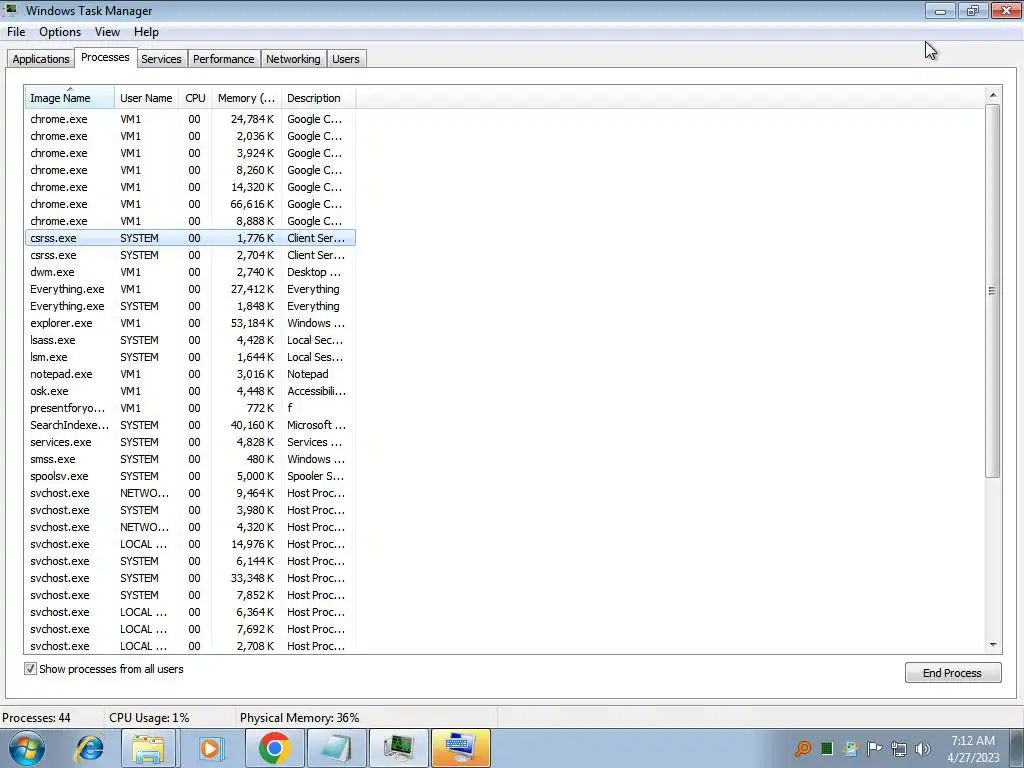Click the End Process button

coord(953,673)
